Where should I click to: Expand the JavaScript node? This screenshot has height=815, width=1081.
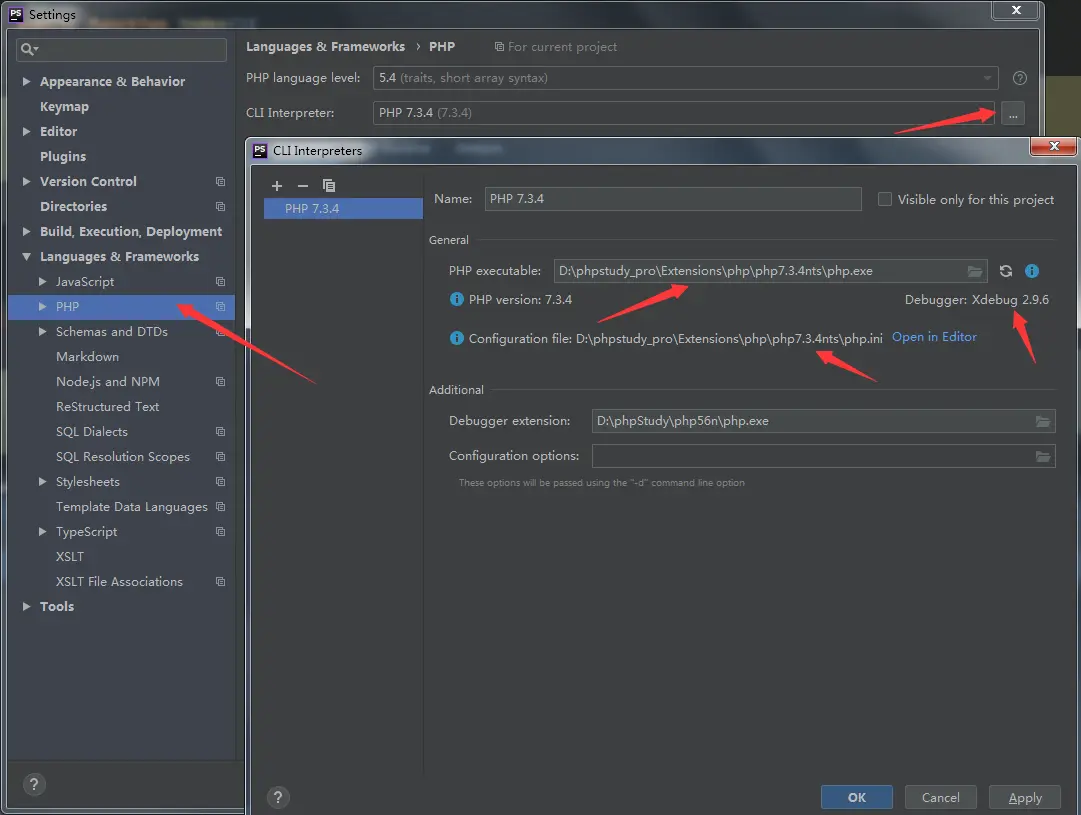click(x=43, y=281)
